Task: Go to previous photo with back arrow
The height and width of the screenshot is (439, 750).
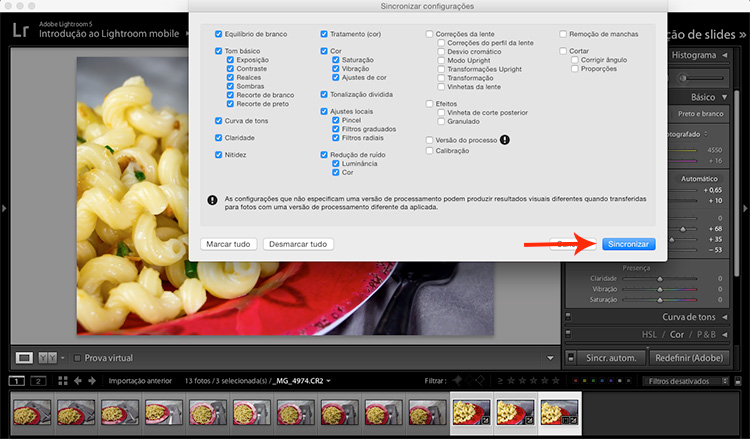Action: 78,381
